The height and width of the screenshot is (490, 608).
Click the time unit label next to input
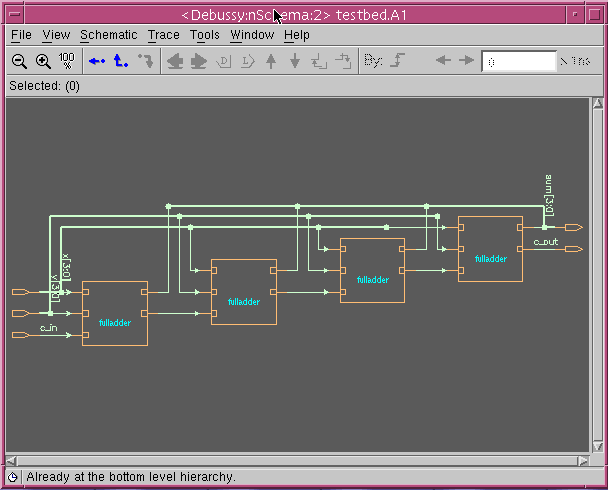click(576, 61)
